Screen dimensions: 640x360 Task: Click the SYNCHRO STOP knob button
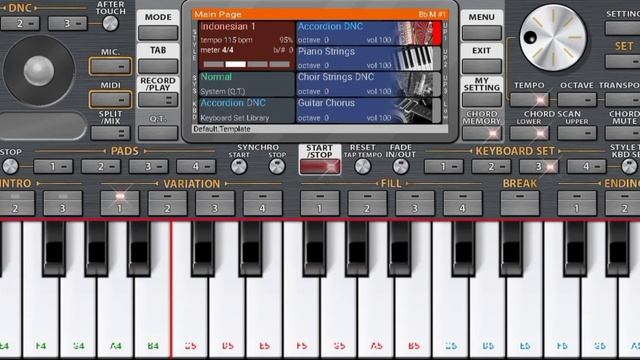[277, 166]
